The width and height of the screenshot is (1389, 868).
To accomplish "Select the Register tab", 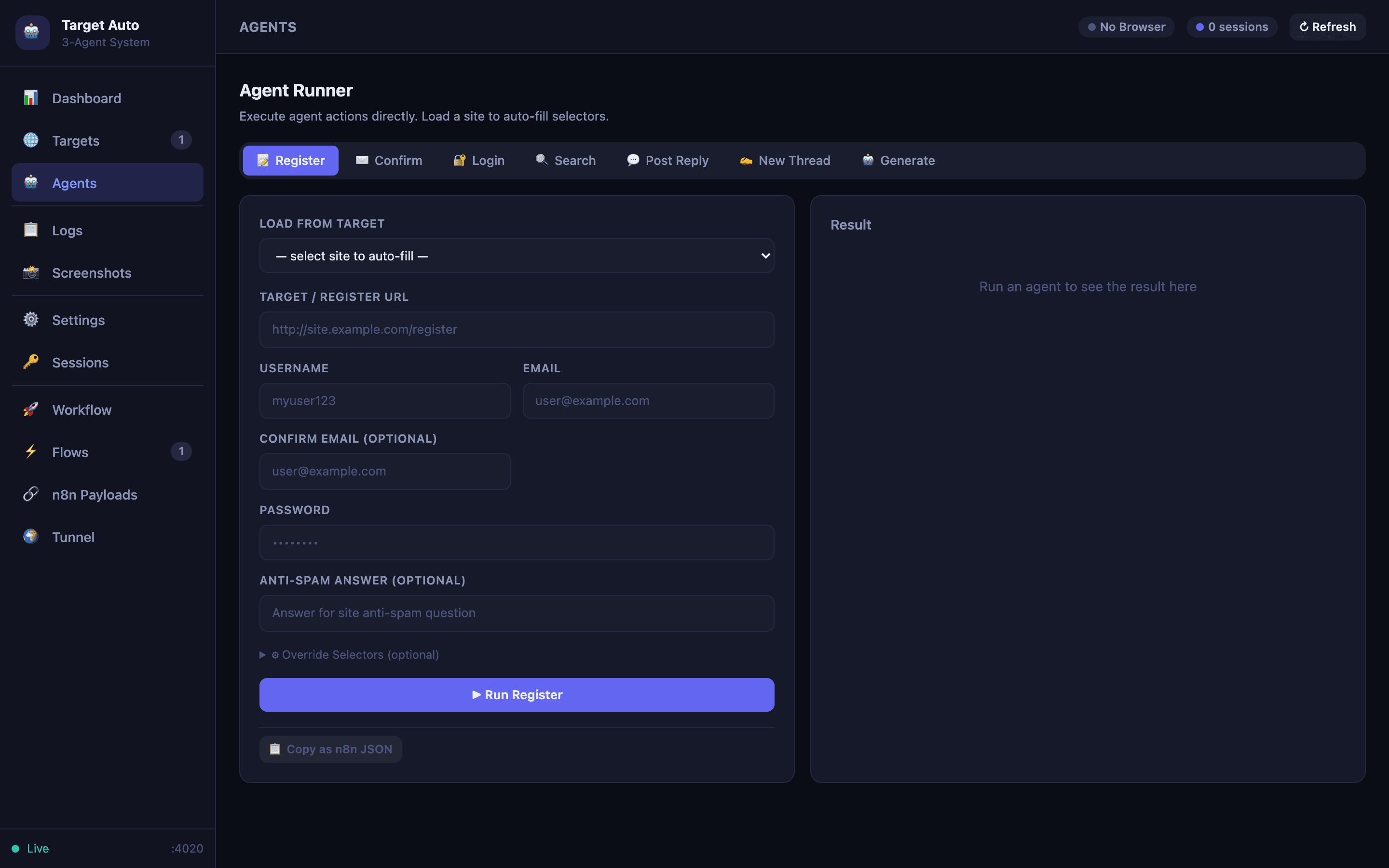I will (x=290, y=161).
